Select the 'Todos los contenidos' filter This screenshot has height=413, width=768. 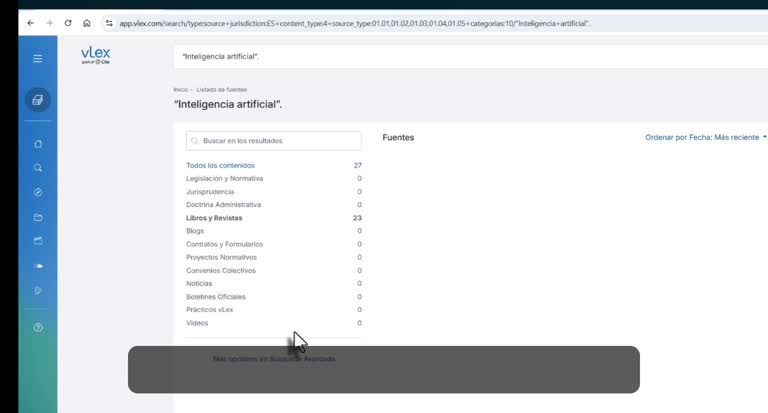pyautogui.click(x=220, y=166)
